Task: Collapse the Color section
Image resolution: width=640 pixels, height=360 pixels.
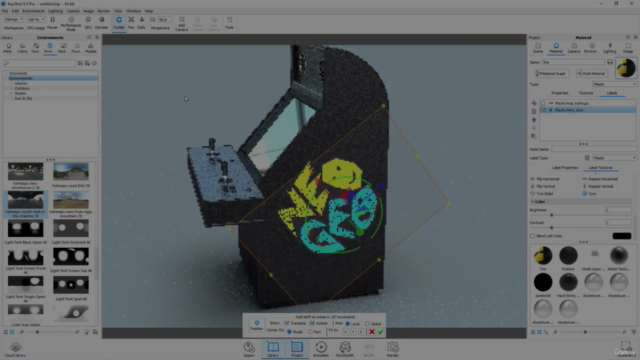Action: pos(533,202)
